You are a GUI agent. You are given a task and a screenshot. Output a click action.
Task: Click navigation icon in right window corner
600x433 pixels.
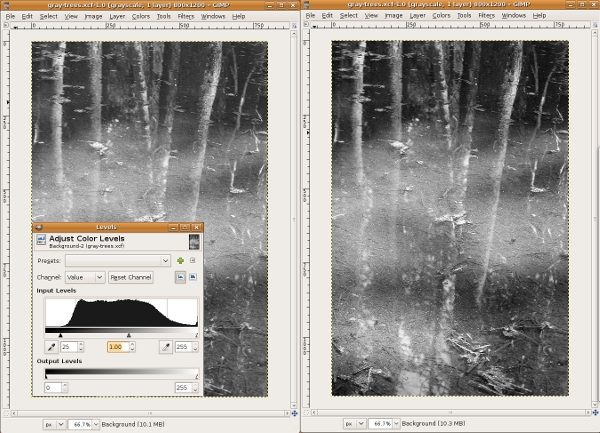pyautogui.click(x=593, y=411)
